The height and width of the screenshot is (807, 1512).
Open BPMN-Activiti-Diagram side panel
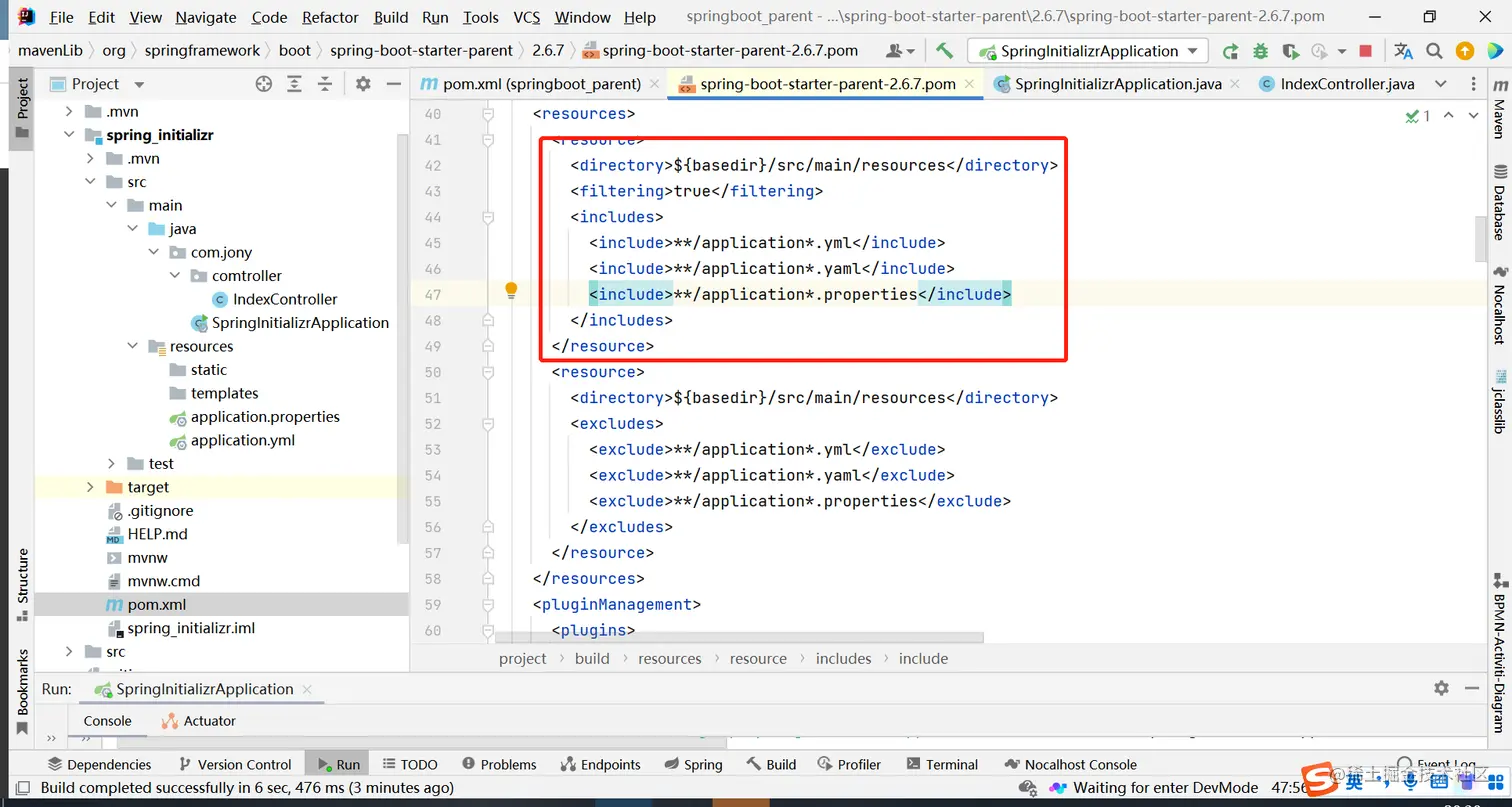[x=1499, y=652]
